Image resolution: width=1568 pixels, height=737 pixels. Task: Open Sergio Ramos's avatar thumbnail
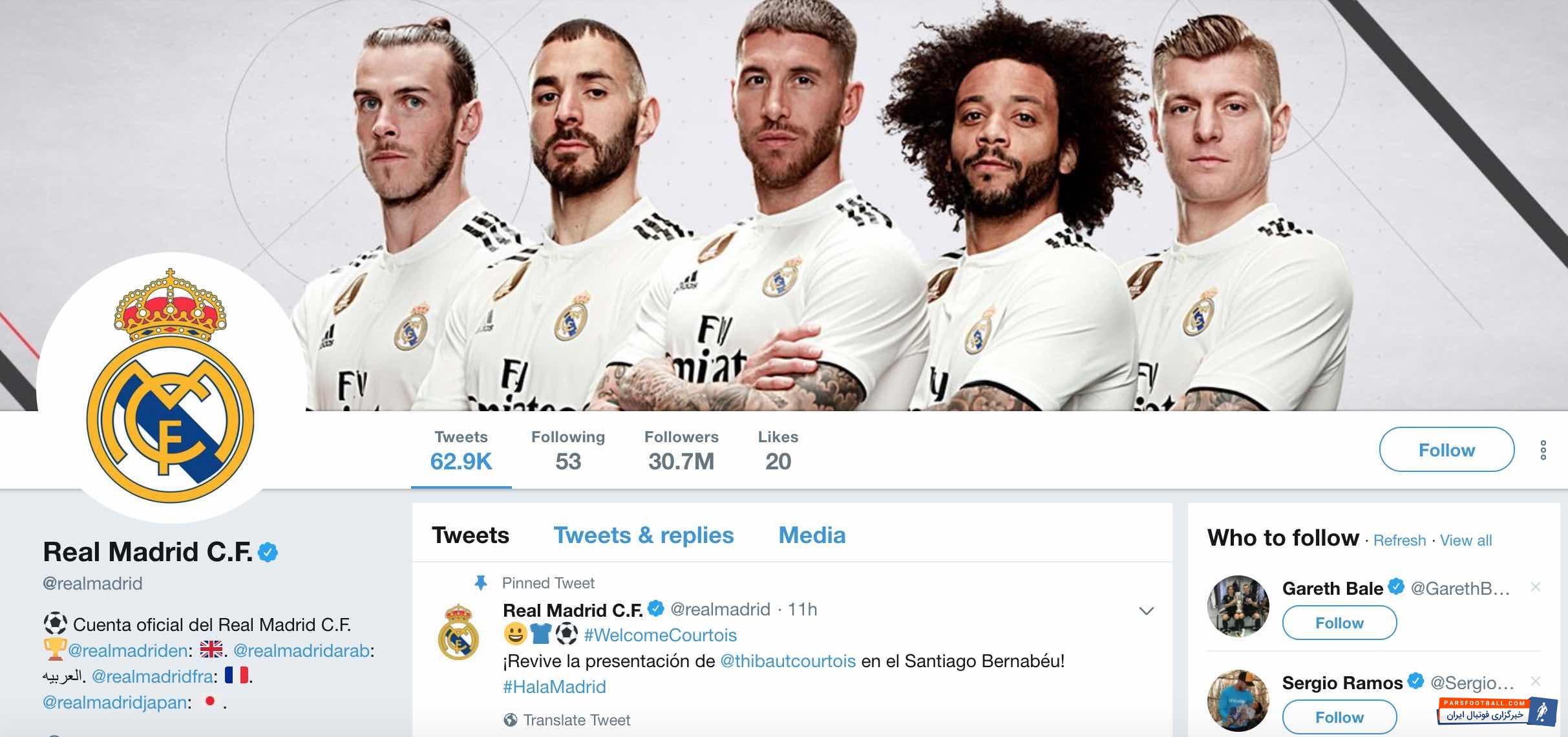[1238, 701]
